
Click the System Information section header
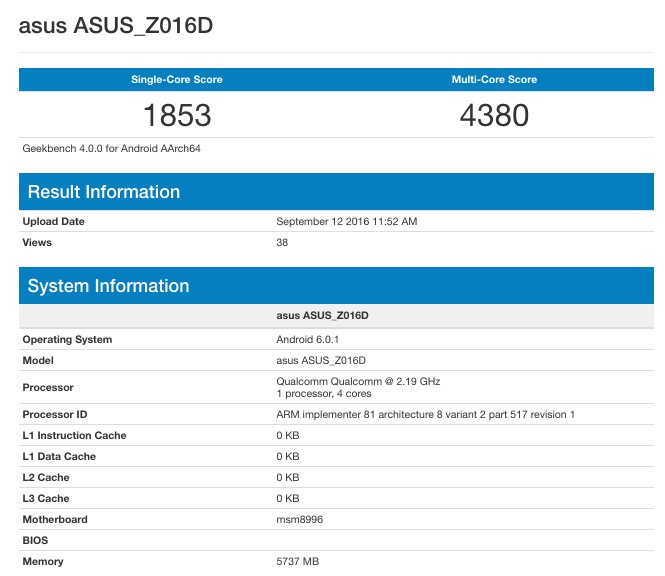click(x=108, y=286)
